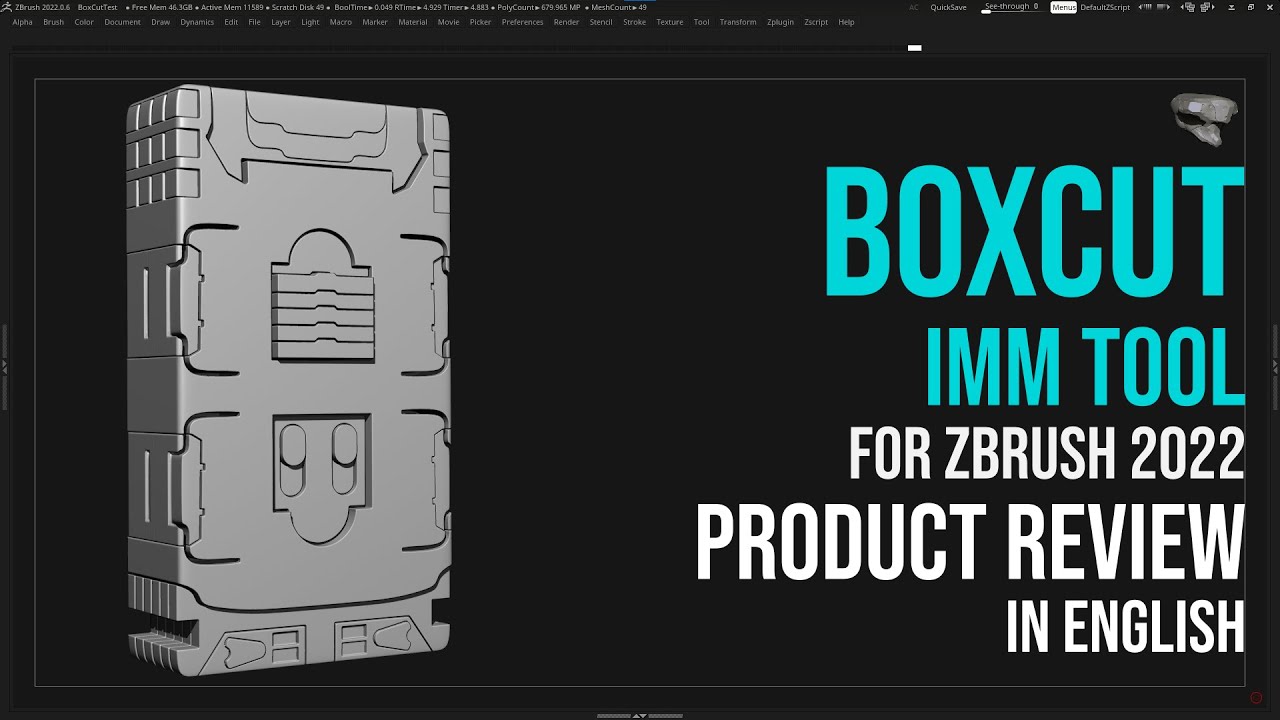Viewport: 1280px width, 720px height.
Task: Open the Stencil menu
Action: [601, 22]
